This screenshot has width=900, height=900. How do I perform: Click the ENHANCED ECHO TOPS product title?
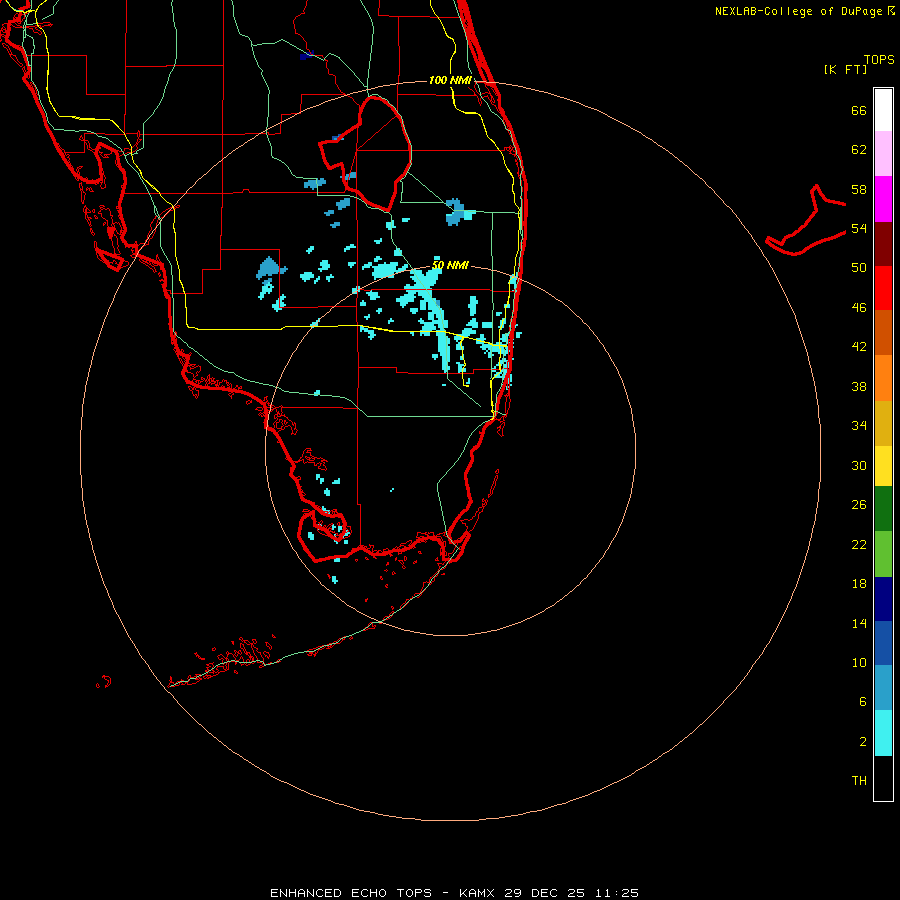point(351,893)
